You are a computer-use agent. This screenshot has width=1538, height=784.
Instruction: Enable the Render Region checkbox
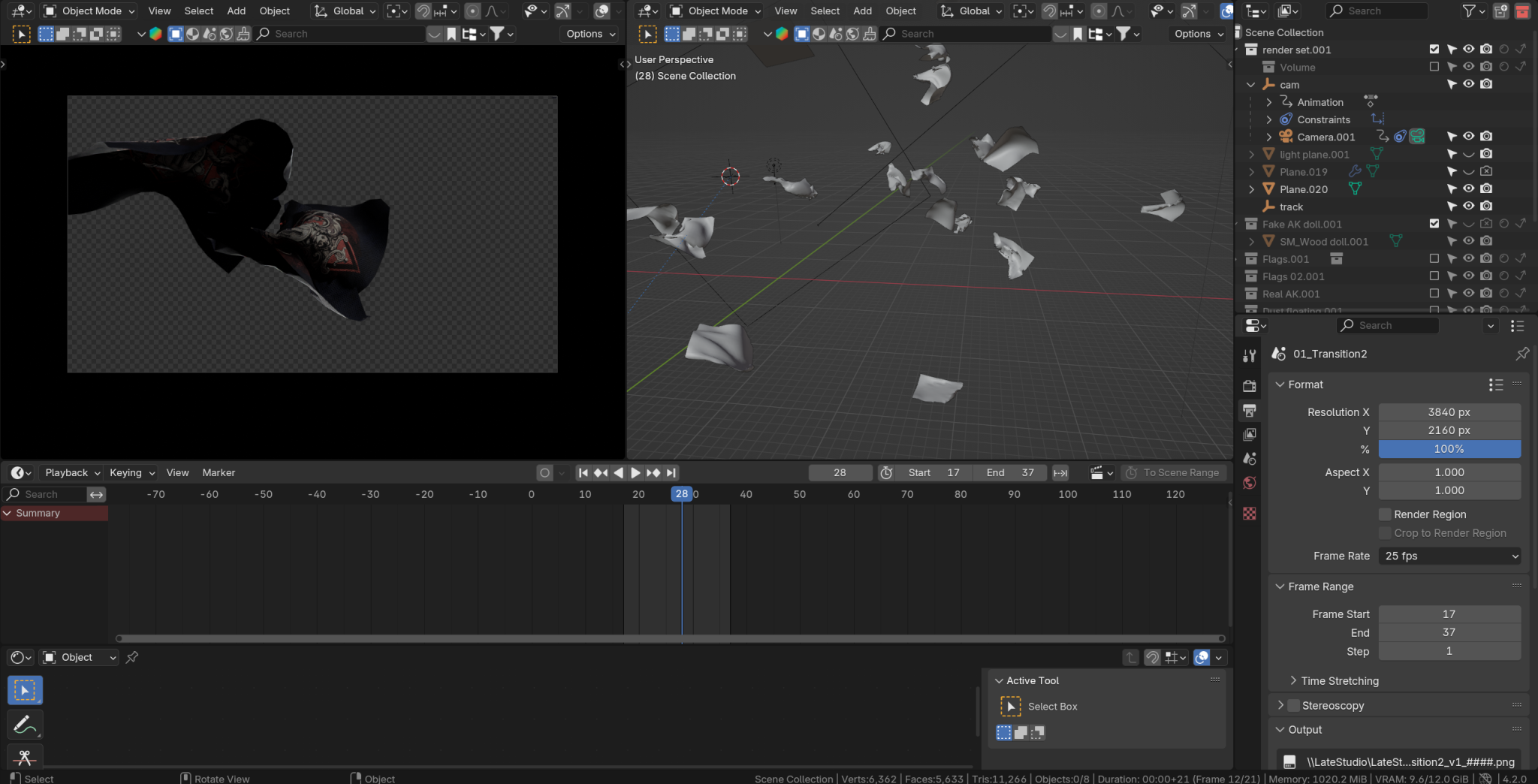(x=1386, y=514)
